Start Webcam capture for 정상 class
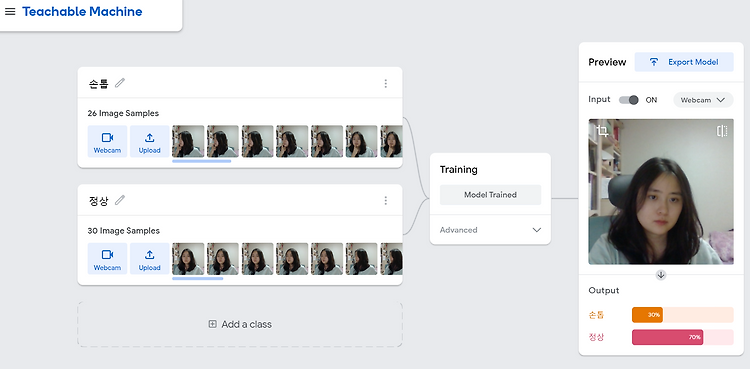 coord(107,259)
